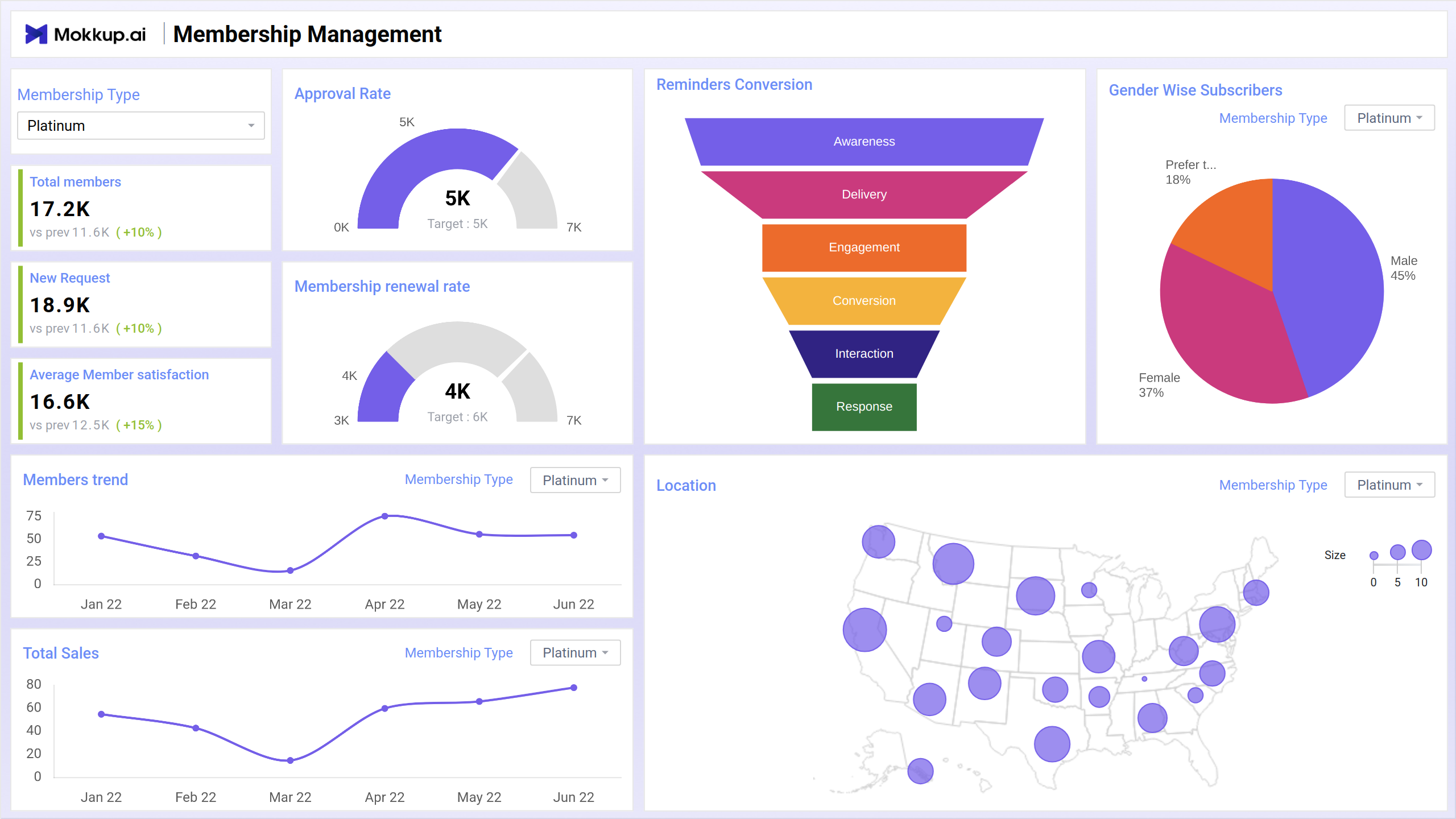The image size is (1456, 819).
Task: Expand Gender Wise Subscribers Platinum dropdown
Action: 1389,118
